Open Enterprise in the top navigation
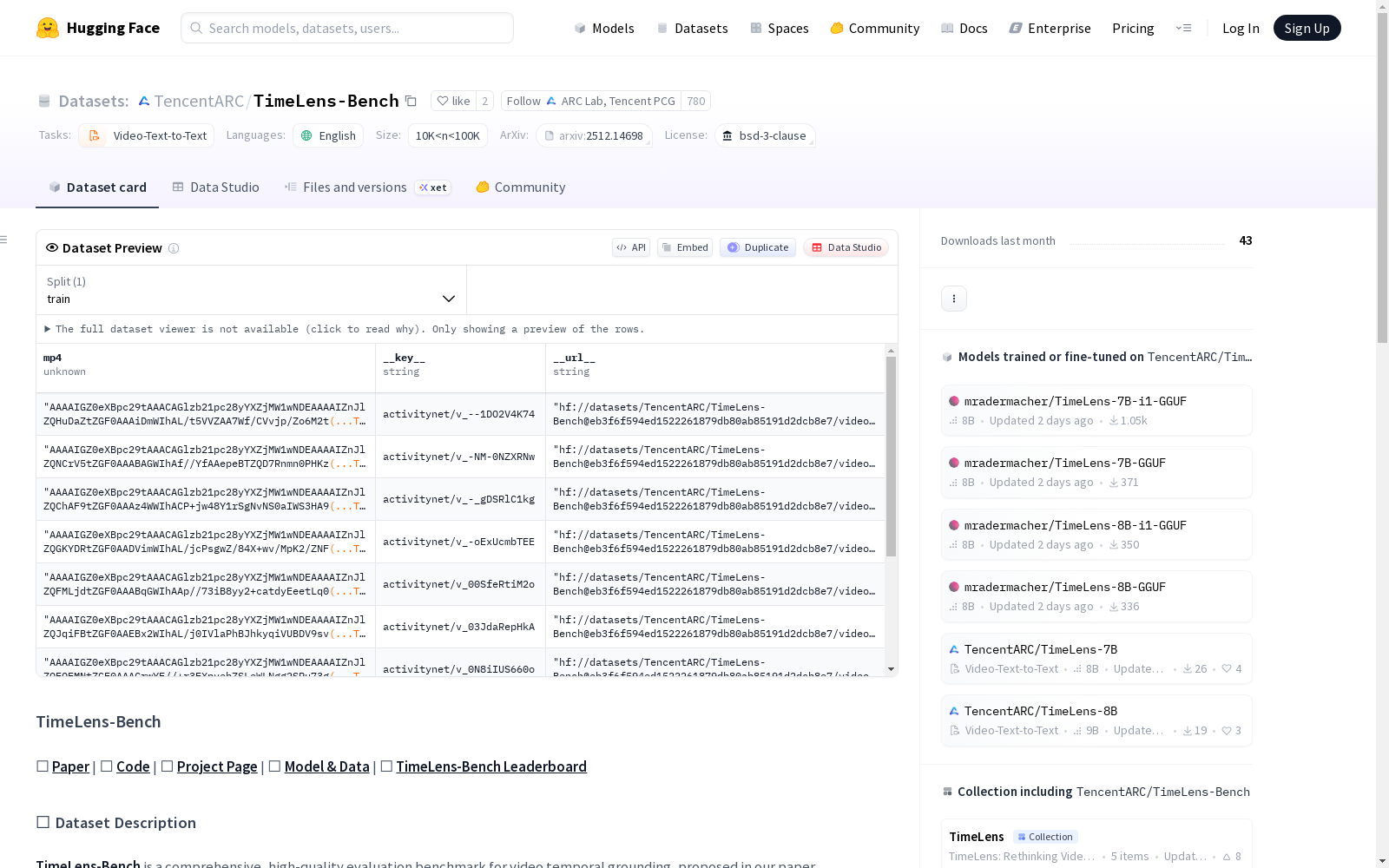Screen dimensions: 1389x868 (1050, 28)
